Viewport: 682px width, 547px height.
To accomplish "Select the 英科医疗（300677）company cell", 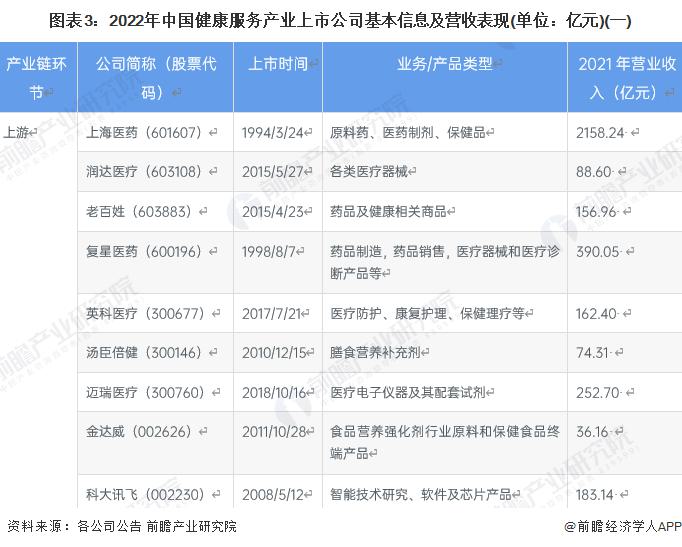I will [146, 313].
